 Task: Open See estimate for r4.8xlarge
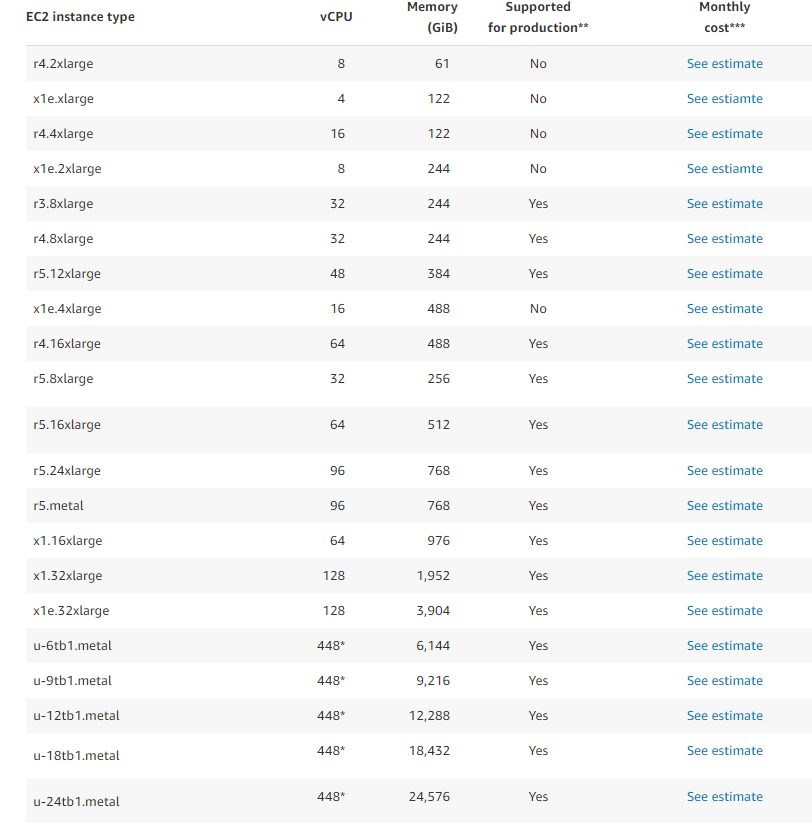tap(724, 239)
